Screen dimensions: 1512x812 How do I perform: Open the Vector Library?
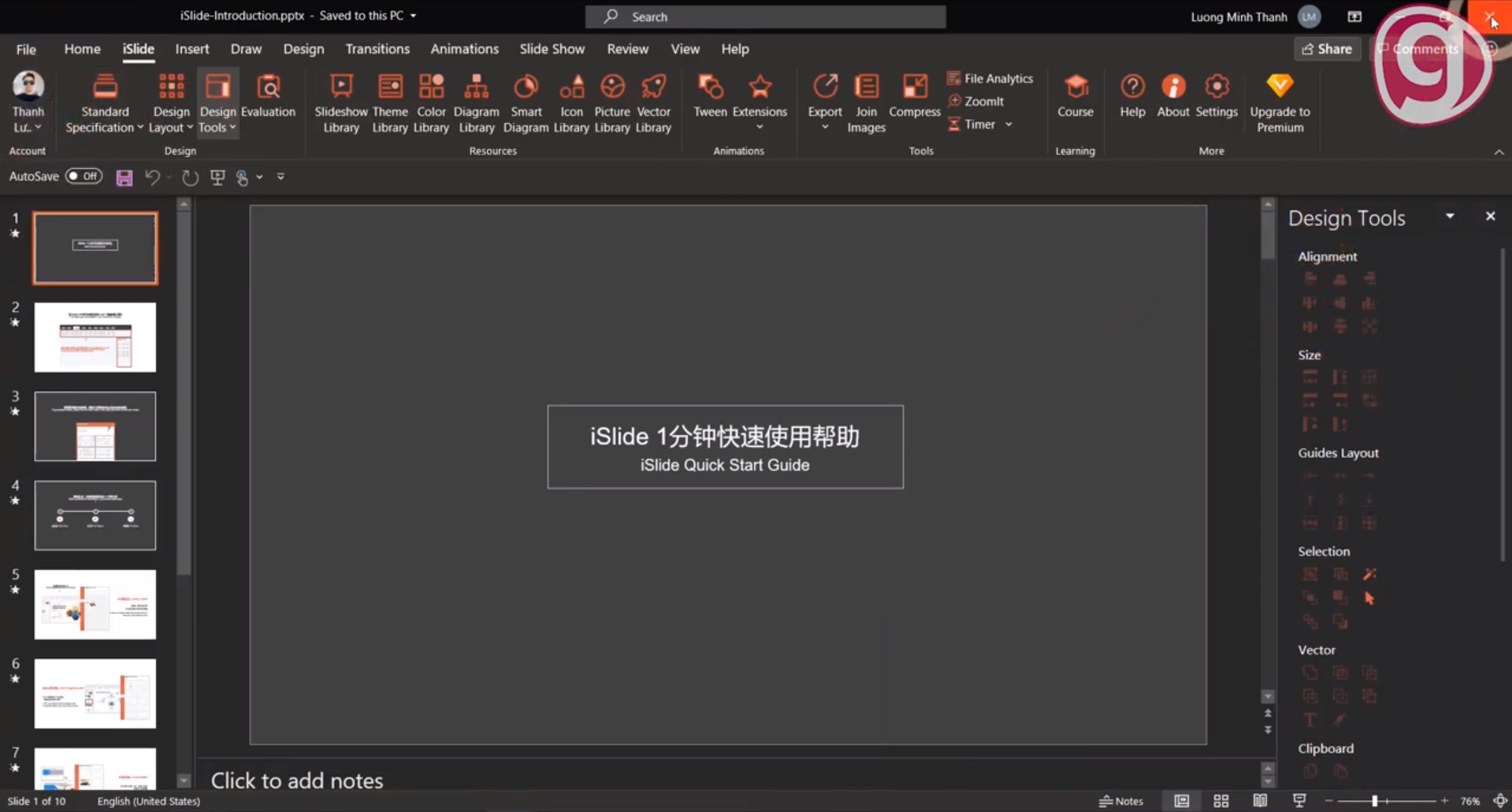tap(653, 104)
